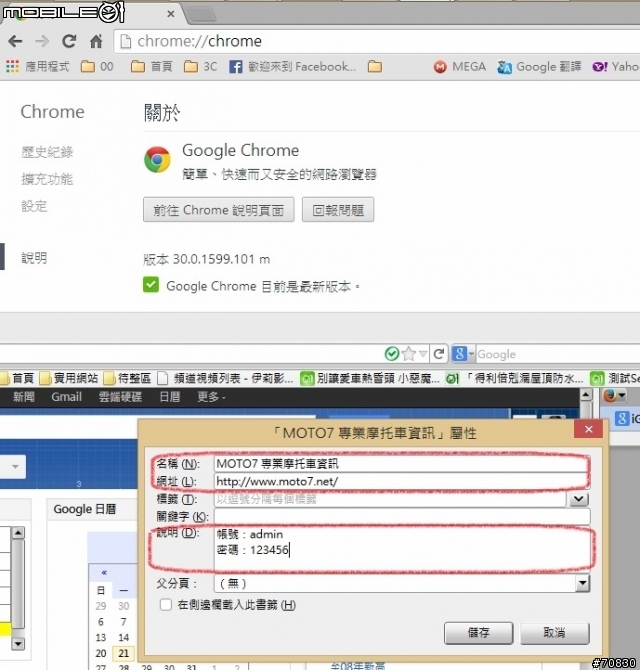The image size is (640, 671).
Task: Click the 說明 description text area
Action: [402, 549]
